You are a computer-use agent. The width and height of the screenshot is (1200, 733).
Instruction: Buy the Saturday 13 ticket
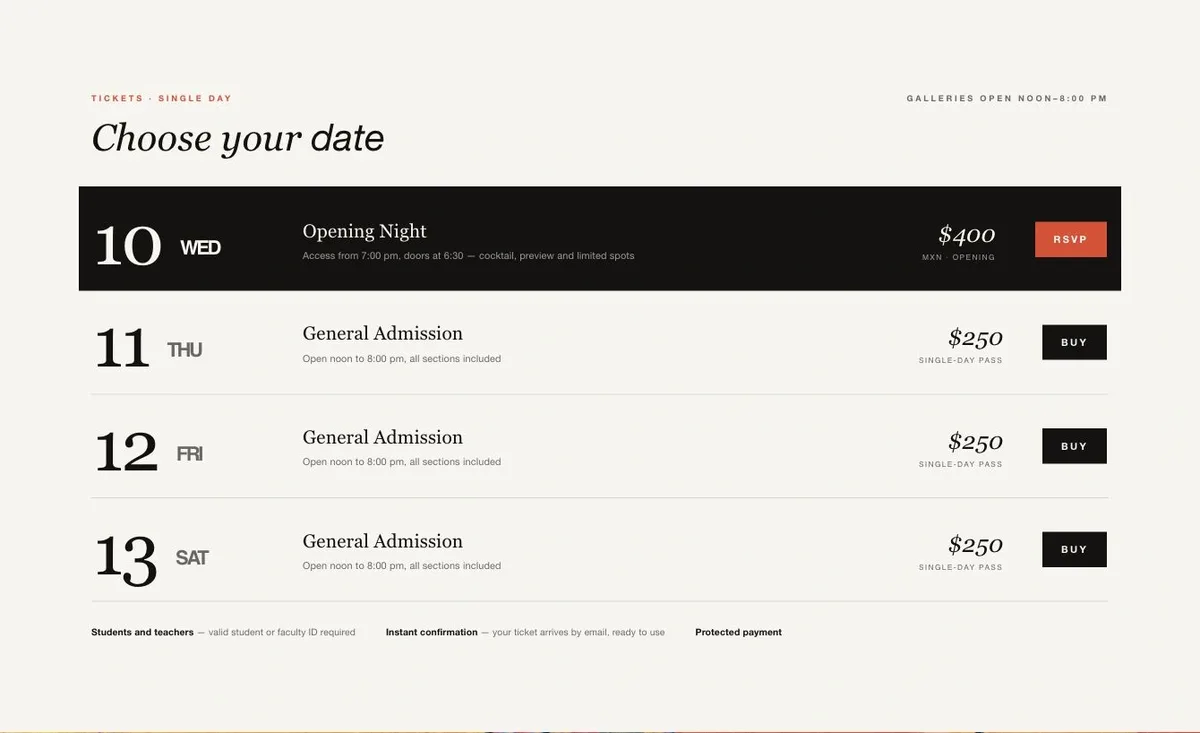1074,549
